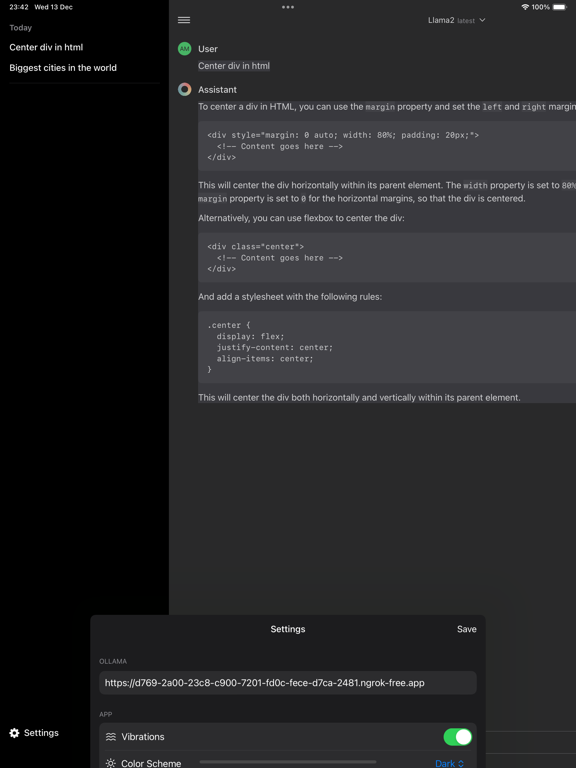Tap the Wi-Fi status icon
Viewport: 576px width, 768px height.
525,7
